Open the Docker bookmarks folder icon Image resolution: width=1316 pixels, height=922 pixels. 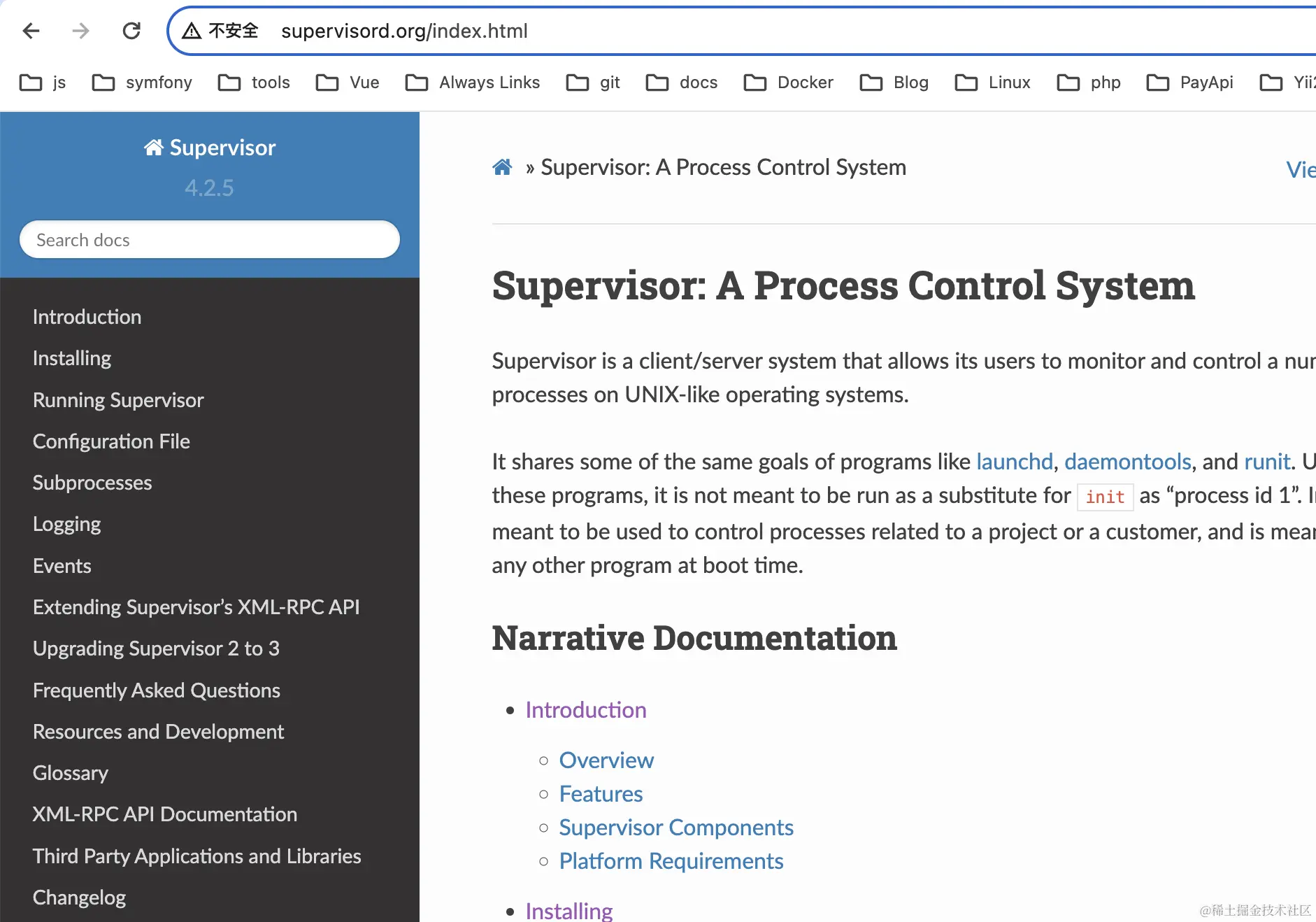tap(756, 82)
